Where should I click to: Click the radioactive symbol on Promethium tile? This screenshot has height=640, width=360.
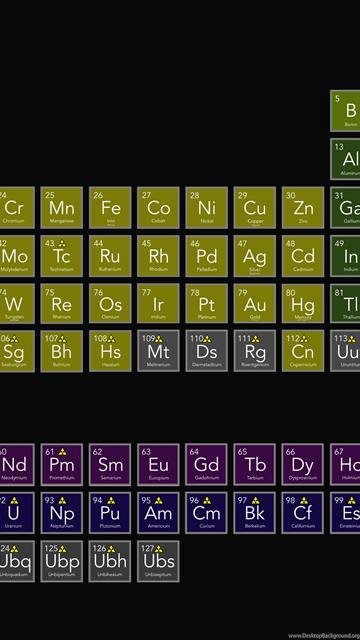[x=62, y=452]
